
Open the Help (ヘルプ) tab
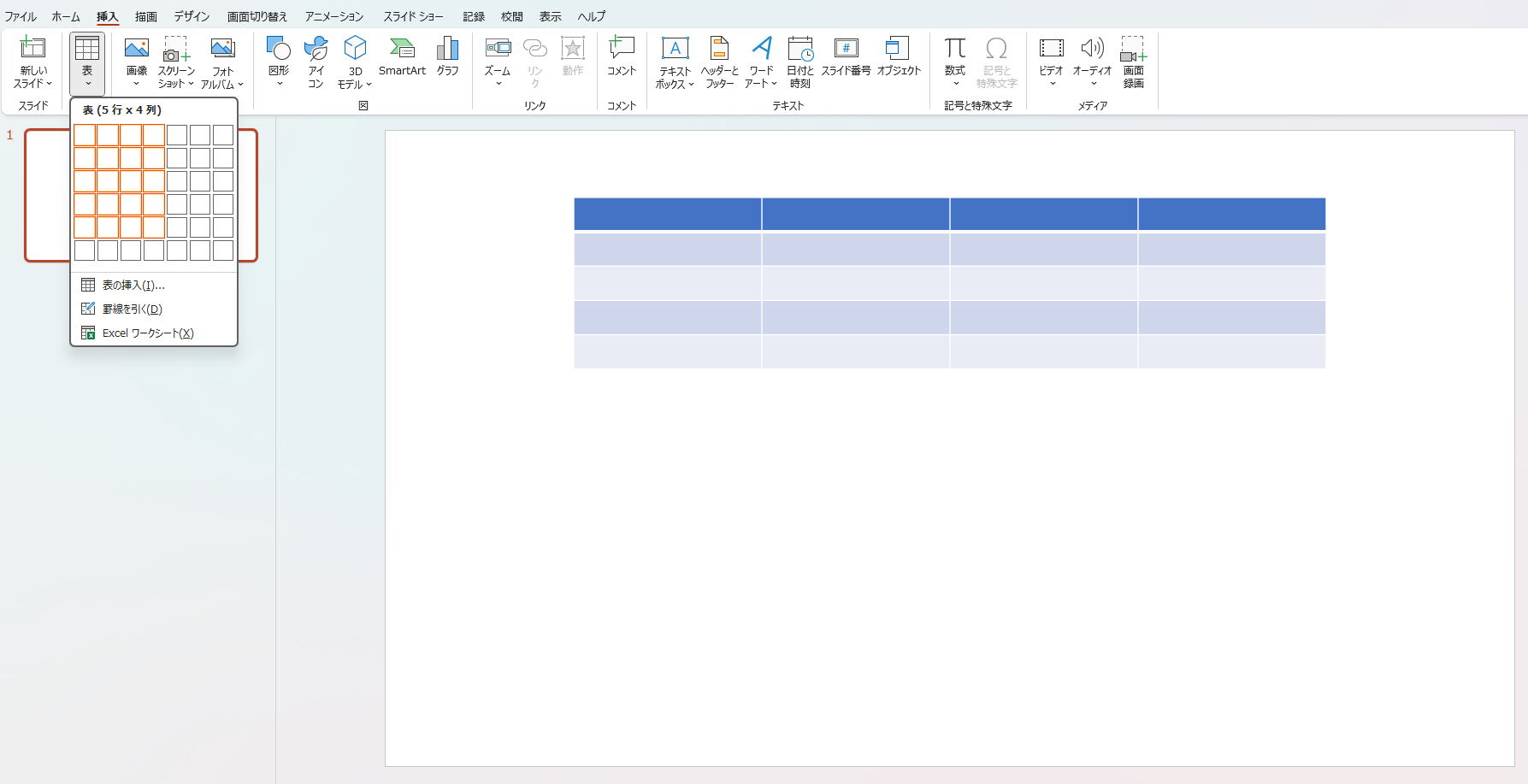point(592,16)
